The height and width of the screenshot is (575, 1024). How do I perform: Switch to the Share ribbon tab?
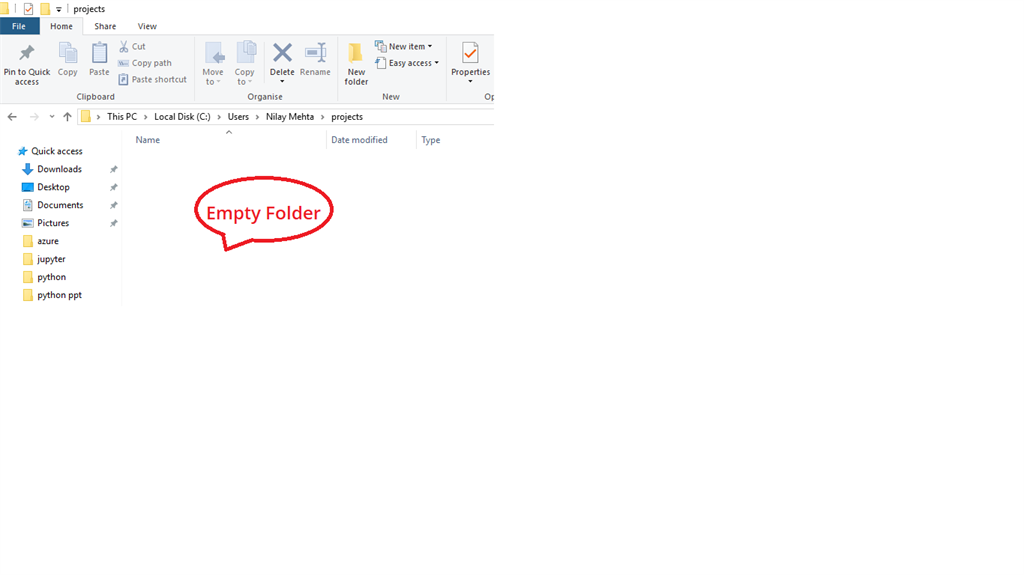pyautogui.click(x=105, y=26)
